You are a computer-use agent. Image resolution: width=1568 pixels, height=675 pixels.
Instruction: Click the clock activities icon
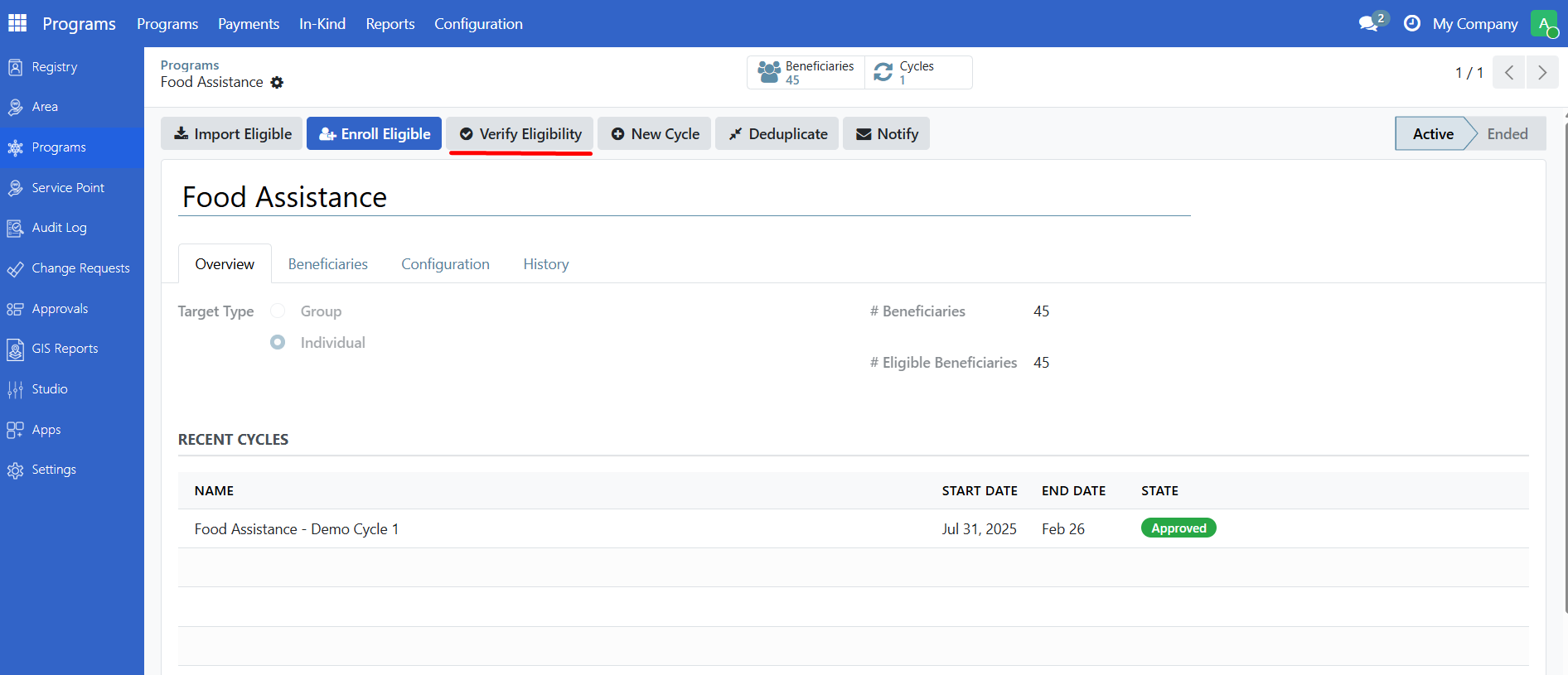(x=1412, y=23)
